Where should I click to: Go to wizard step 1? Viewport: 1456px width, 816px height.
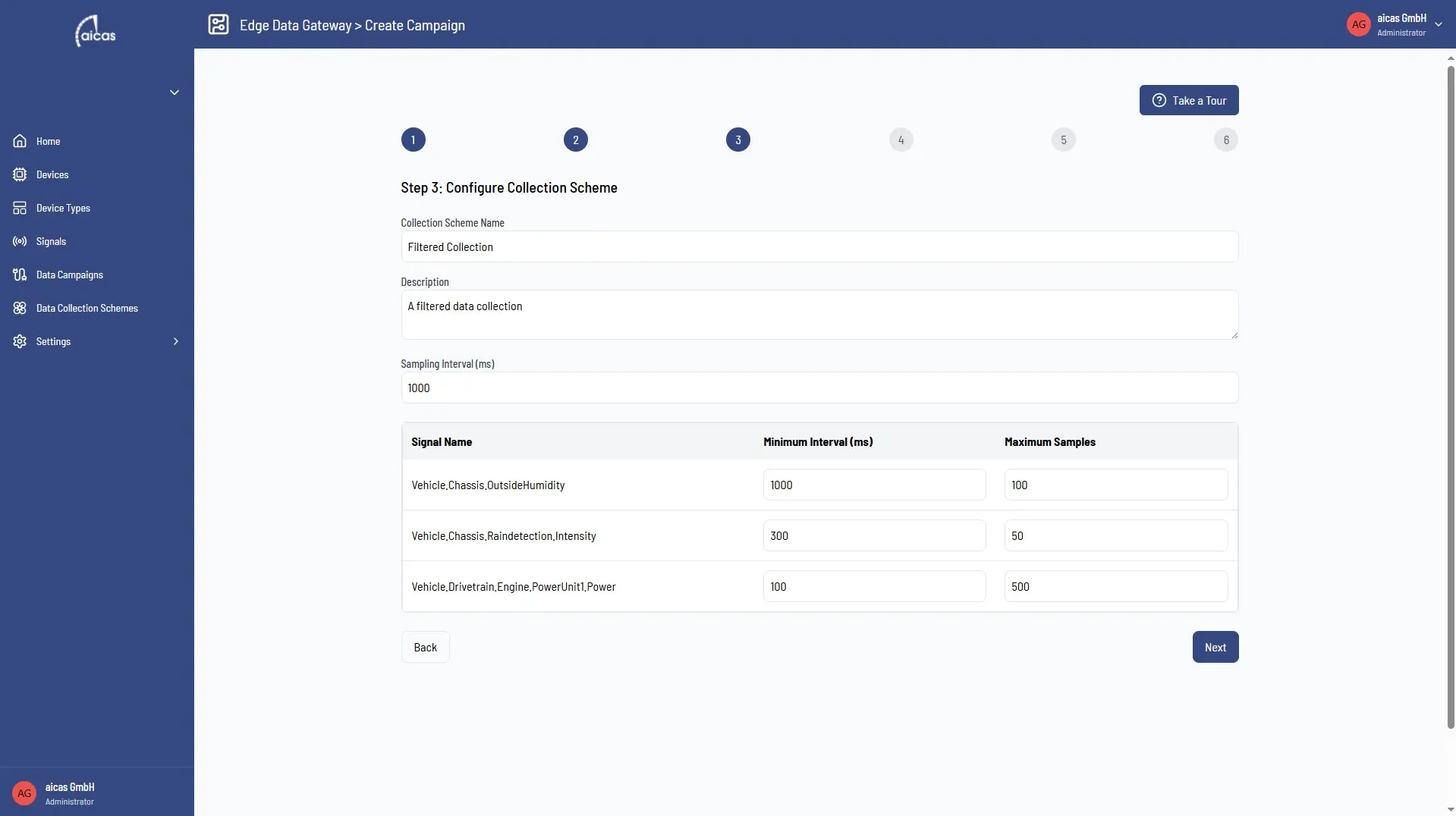point(413,140)
